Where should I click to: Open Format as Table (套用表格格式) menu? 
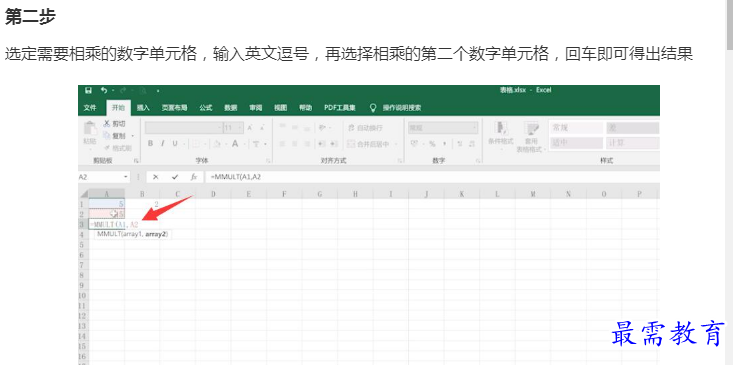[531, 137]
